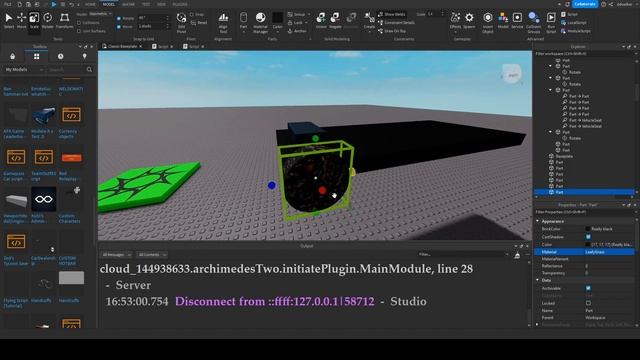The height and width of the screenshot is (360, 640).
Task: Open the Mode Geometric dropdown
Action: point(100,14)
